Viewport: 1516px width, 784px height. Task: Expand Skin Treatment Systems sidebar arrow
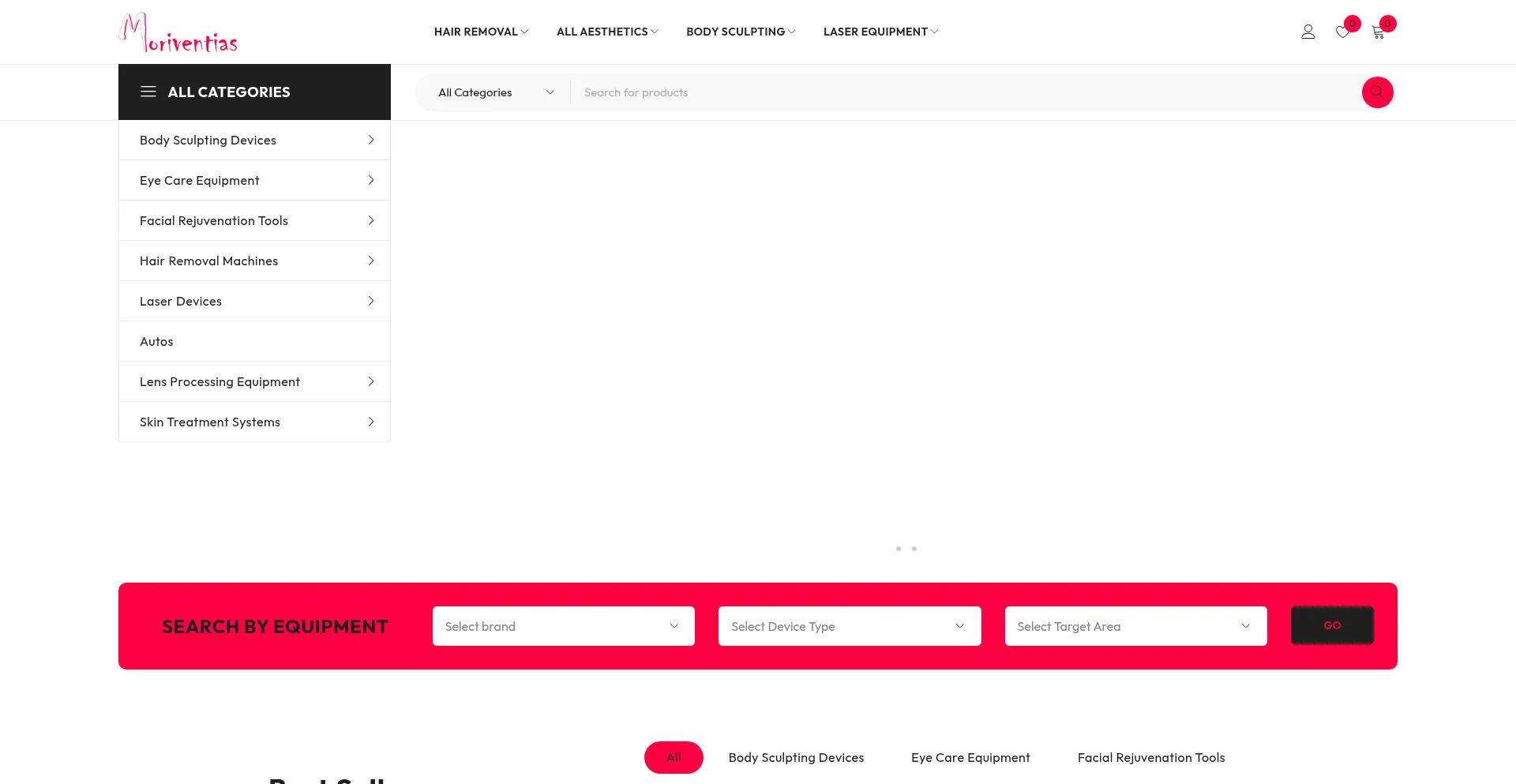point(370,422)
